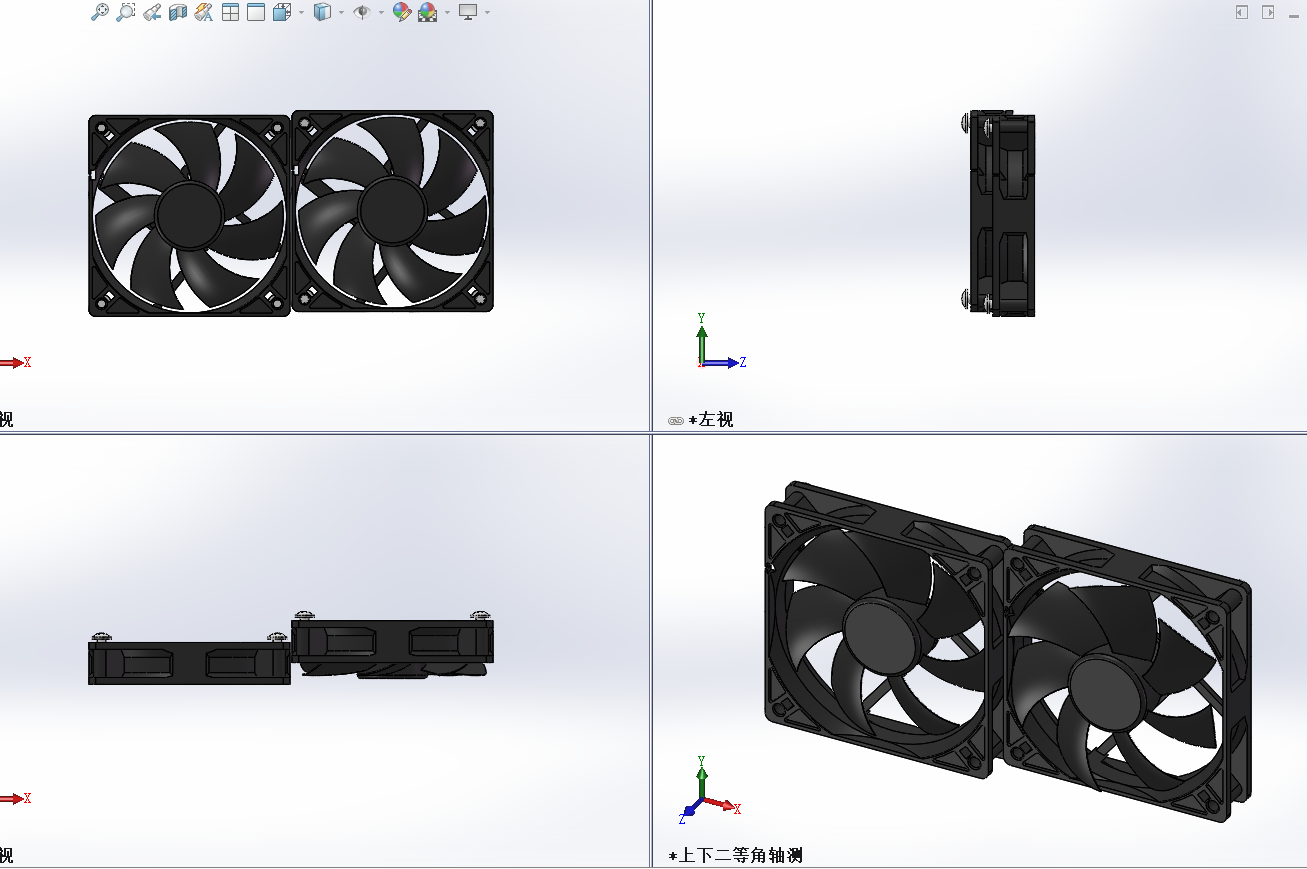Viewport: 1307px width, 869px height.
Task: Expand the Hide/Show Items dropdown arrow
Action: point(381,13)
